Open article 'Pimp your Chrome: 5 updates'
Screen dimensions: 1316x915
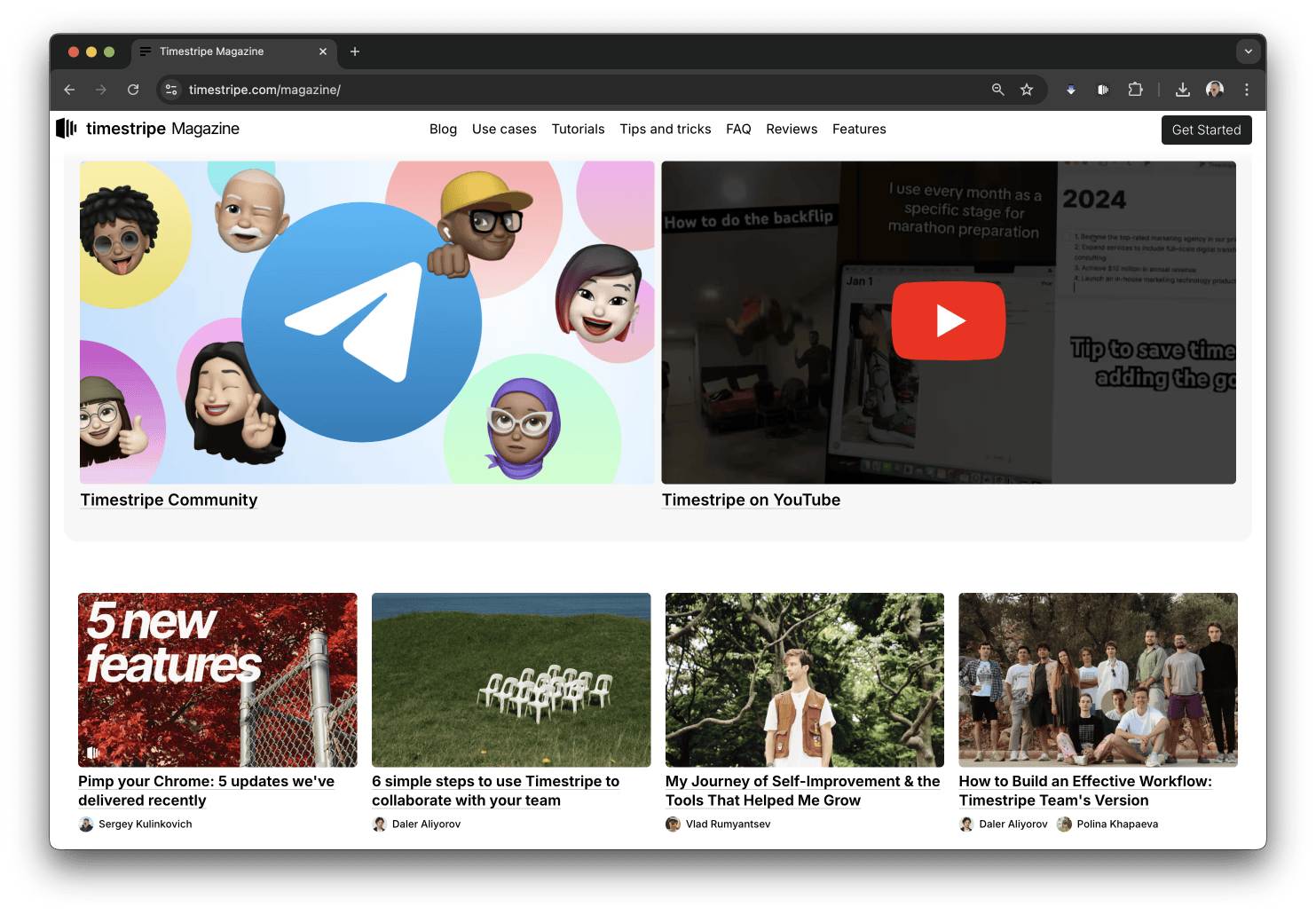[x=207, y=791]
